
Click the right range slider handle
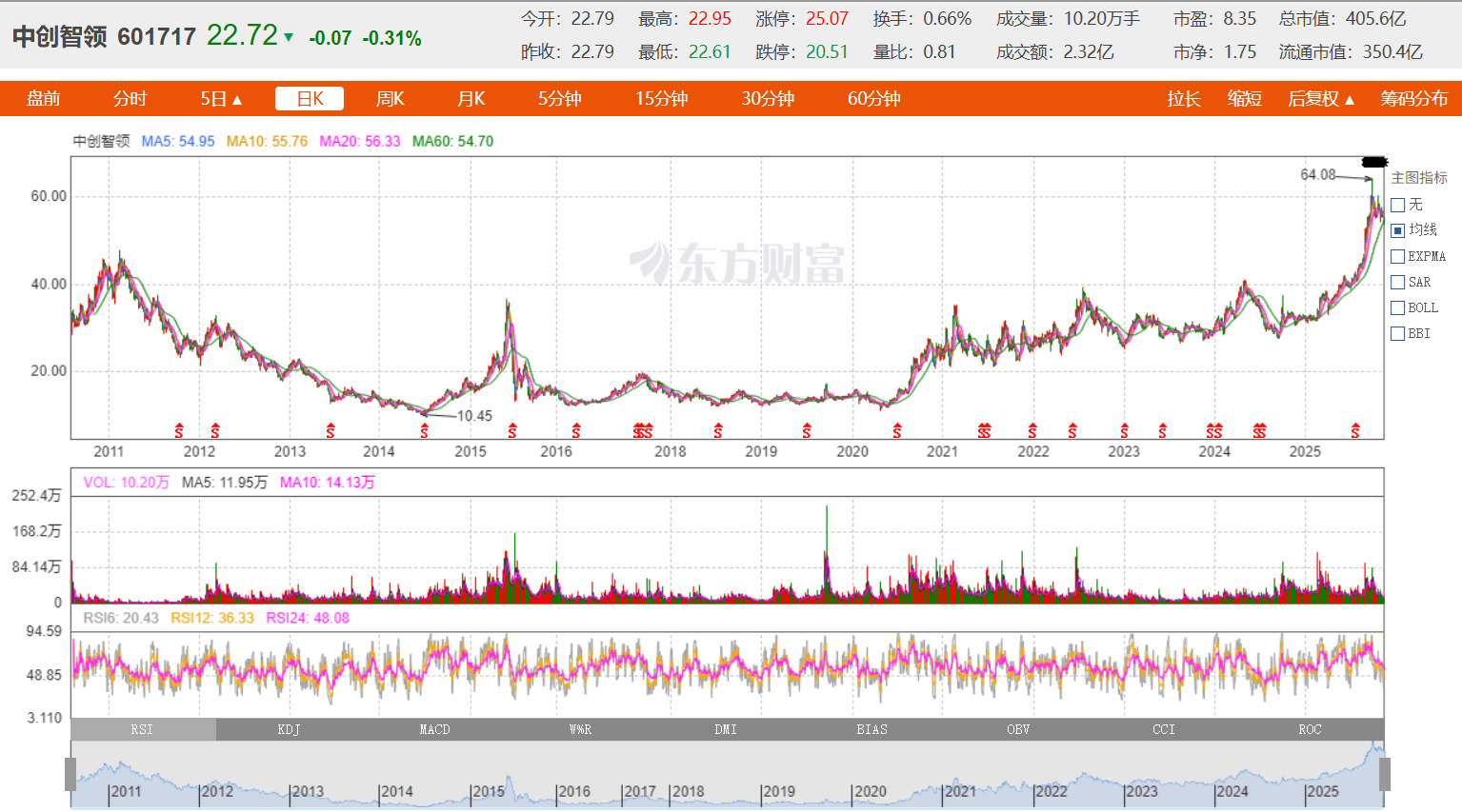click(x=1385, y=774)
